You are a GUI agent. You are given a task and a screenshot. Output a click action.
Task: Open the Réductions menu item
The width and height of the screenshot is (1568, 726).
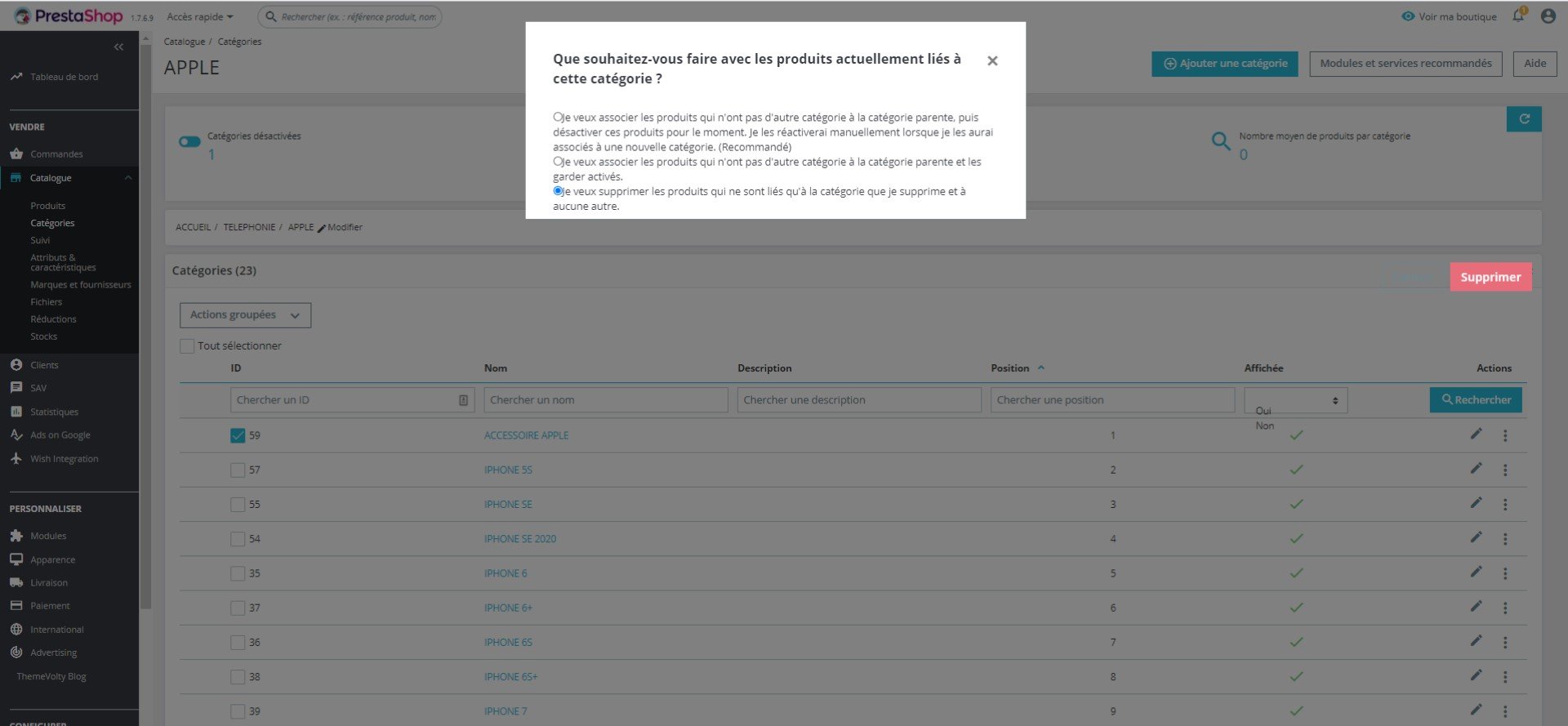(x=53, y=319)
